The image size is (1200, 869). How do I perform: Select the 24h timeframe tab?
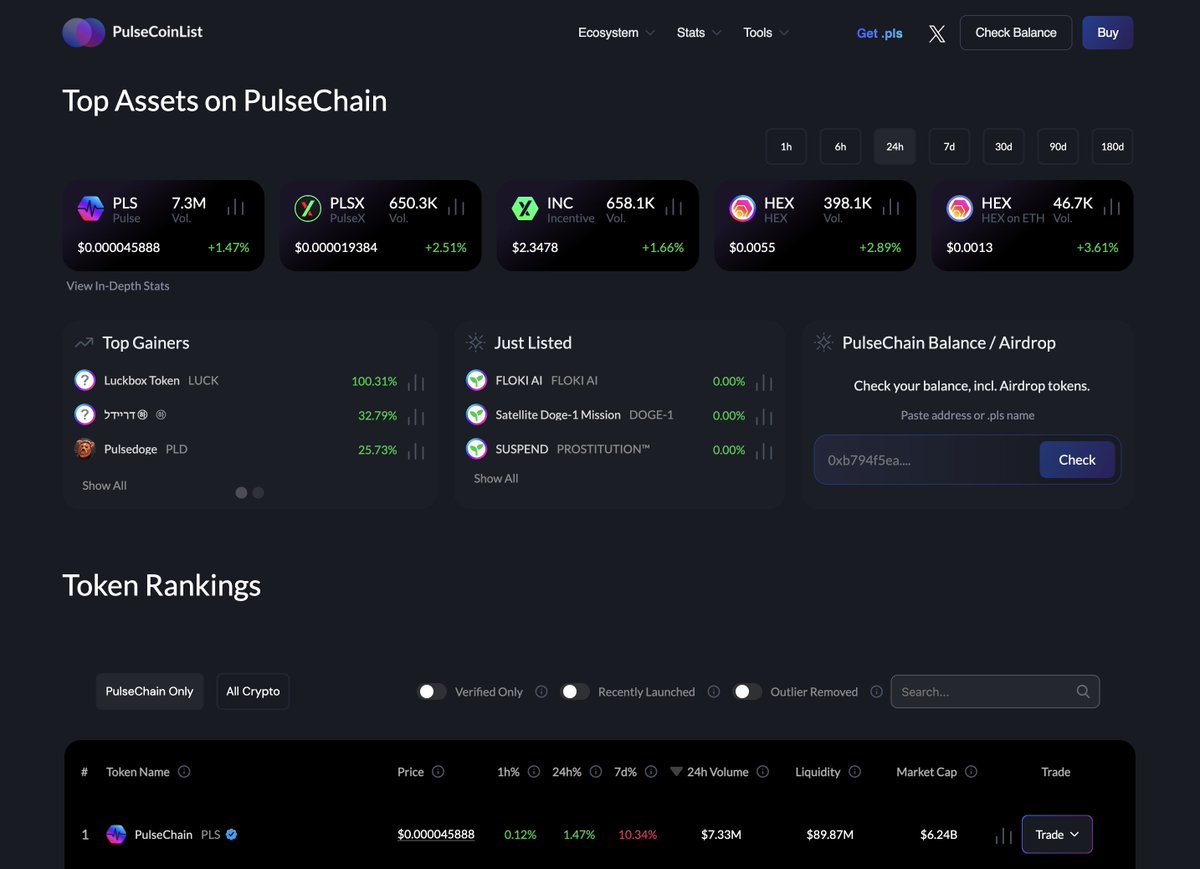point(895,147)
